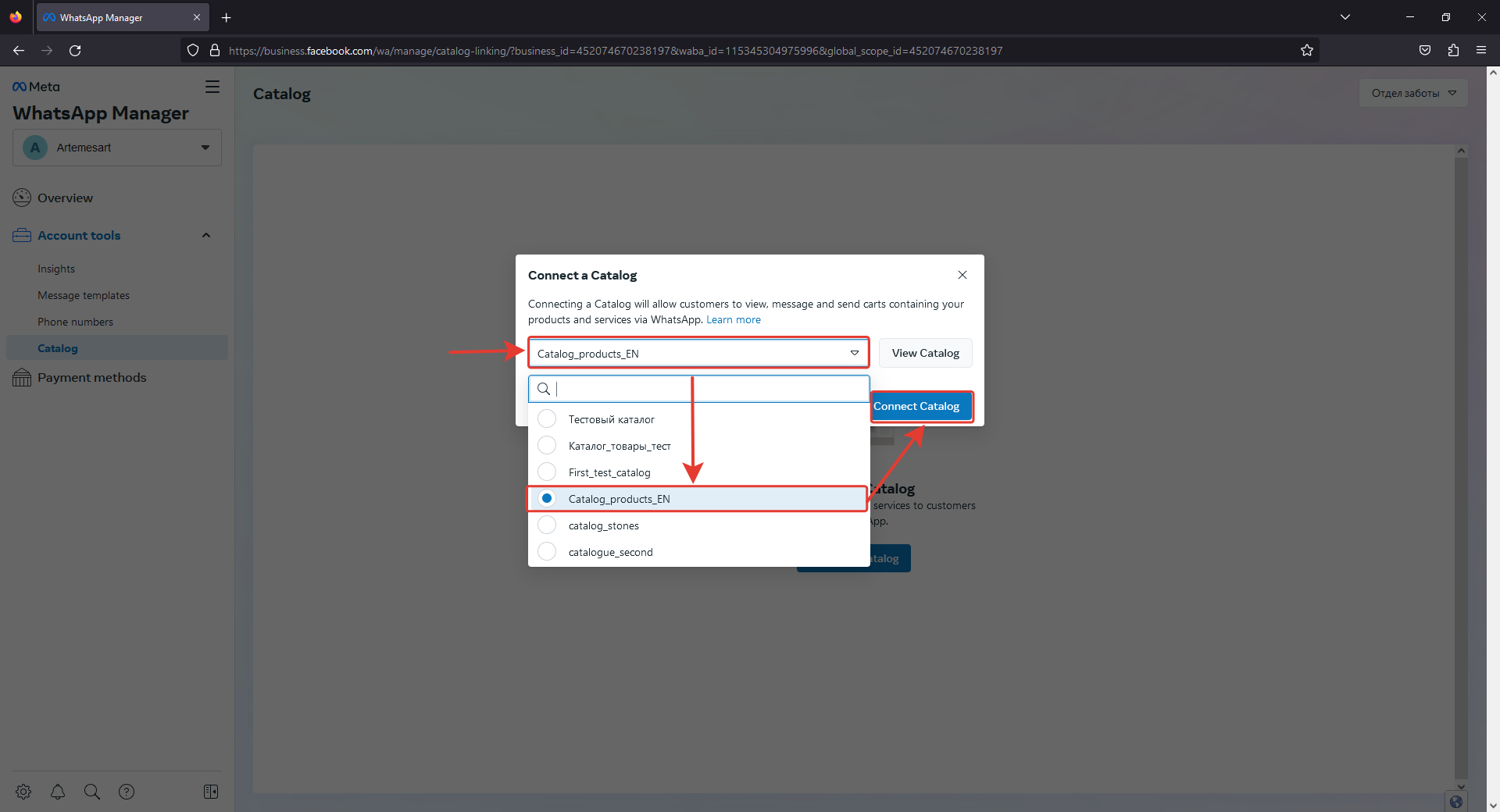Select the Тестовый каталог radio option
Screen dimensions: 1500x812
(547, 419)
